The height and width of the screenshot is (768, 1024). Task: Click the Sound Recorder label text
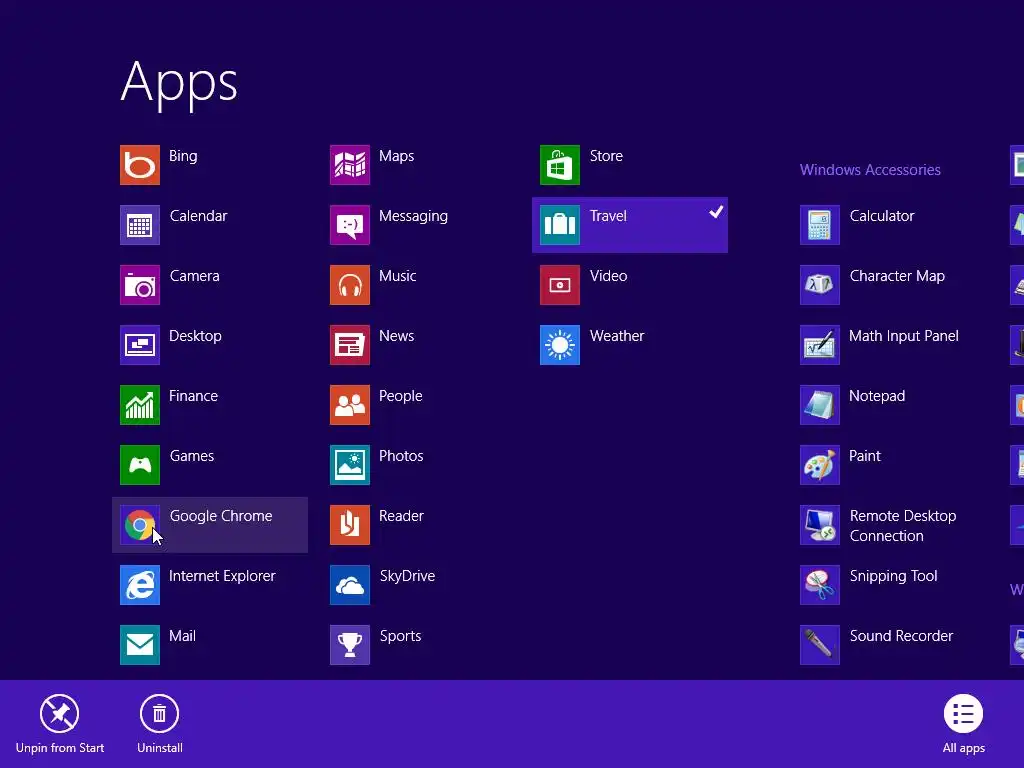tap(901, 636)
